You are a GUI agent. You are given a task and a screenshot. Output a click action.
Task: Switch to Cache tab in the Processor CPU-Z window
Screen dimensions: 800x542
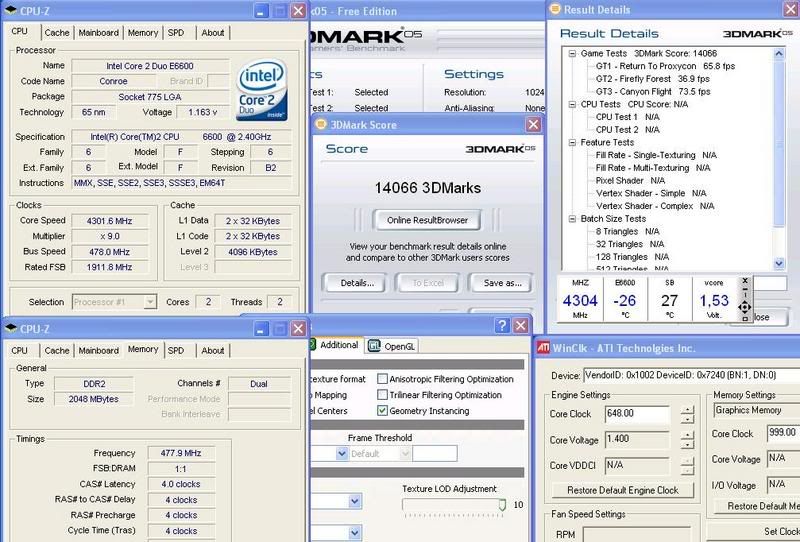(57, 33)
